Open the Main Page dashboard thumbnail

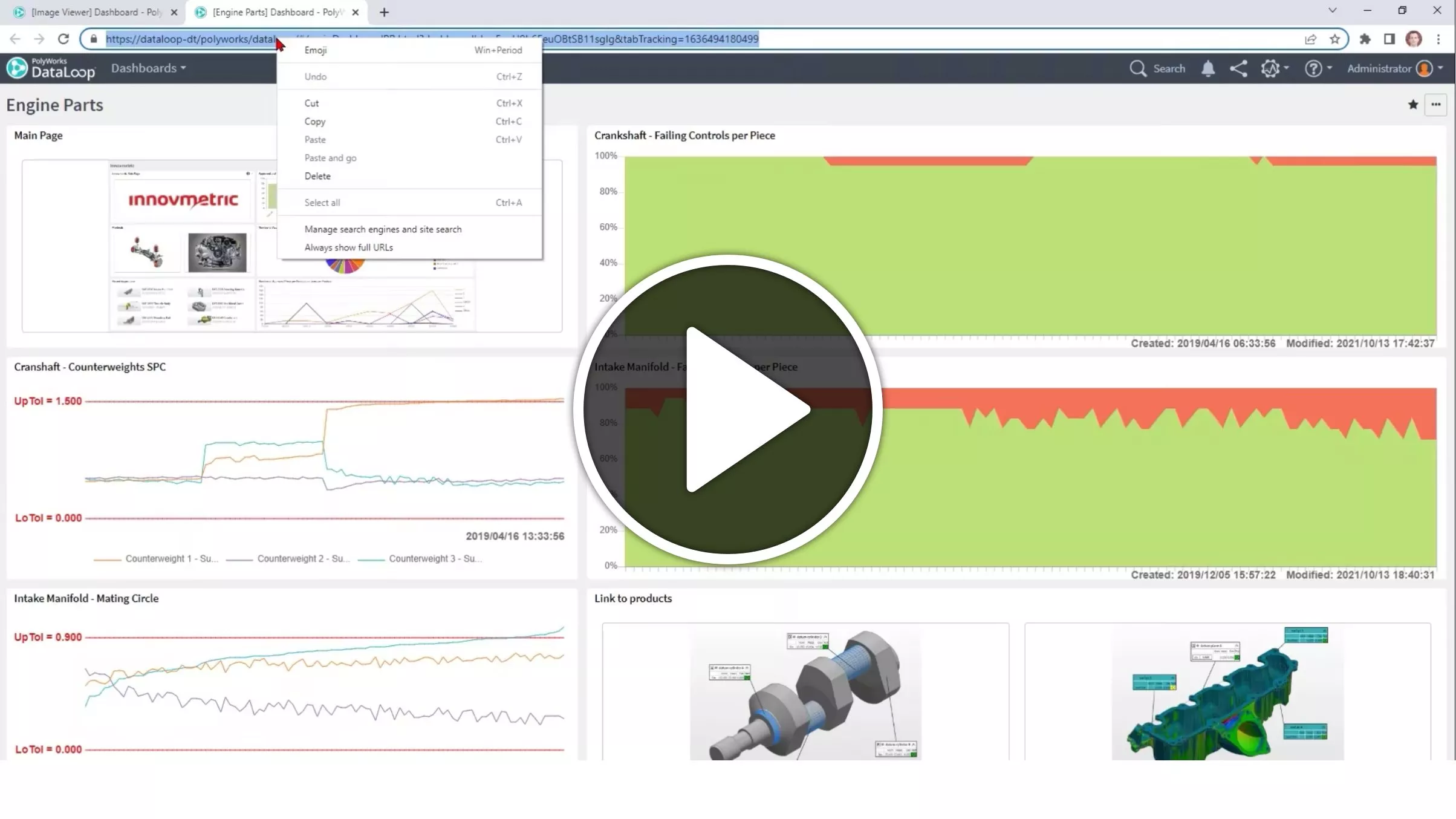tap(292, 246)
